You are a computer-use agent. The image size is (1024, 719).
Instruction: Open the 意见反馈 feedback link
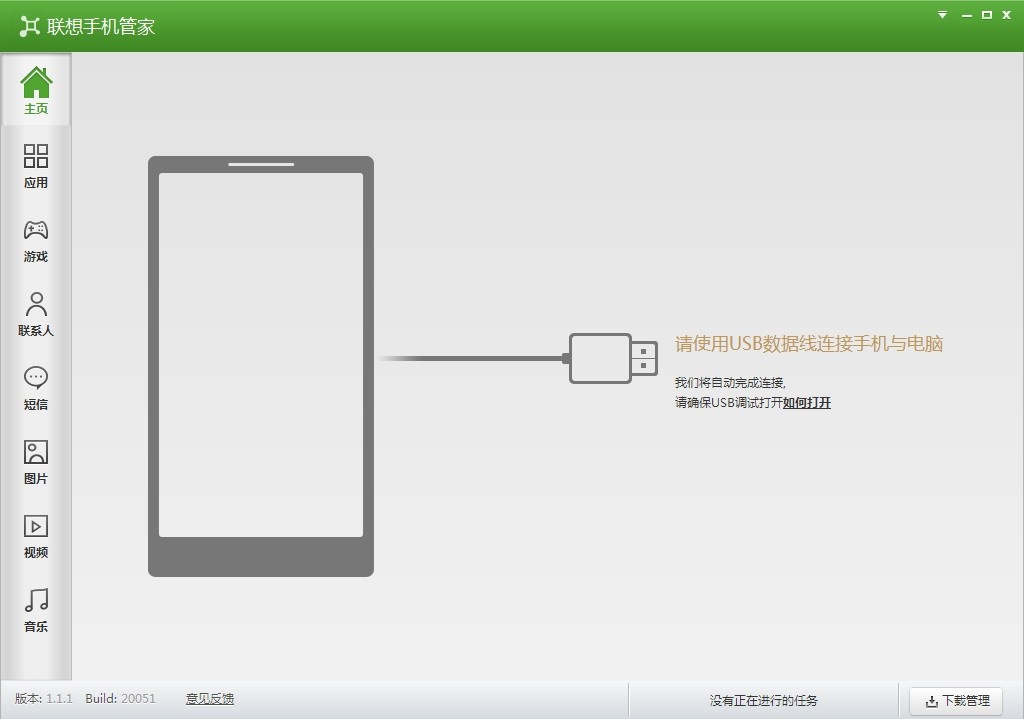pos(210,699)
